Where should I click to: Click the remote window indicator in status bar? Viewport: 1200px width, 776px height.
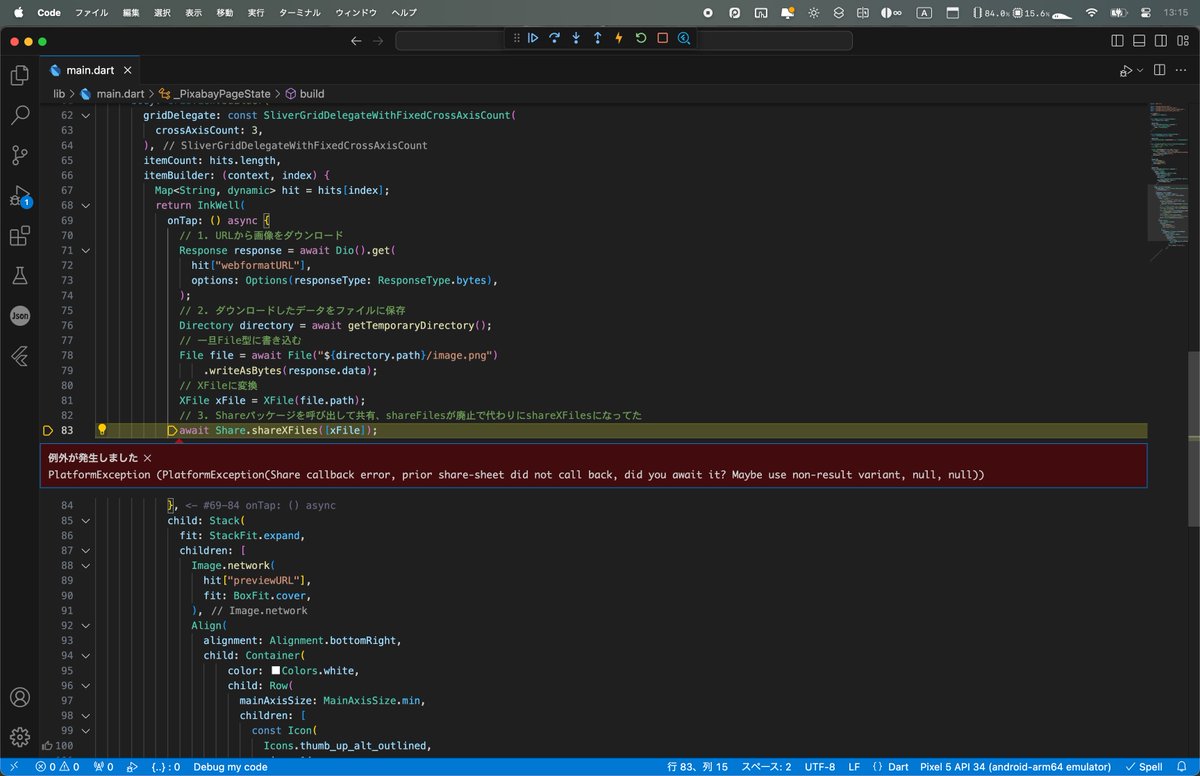(x=13, y=767)
